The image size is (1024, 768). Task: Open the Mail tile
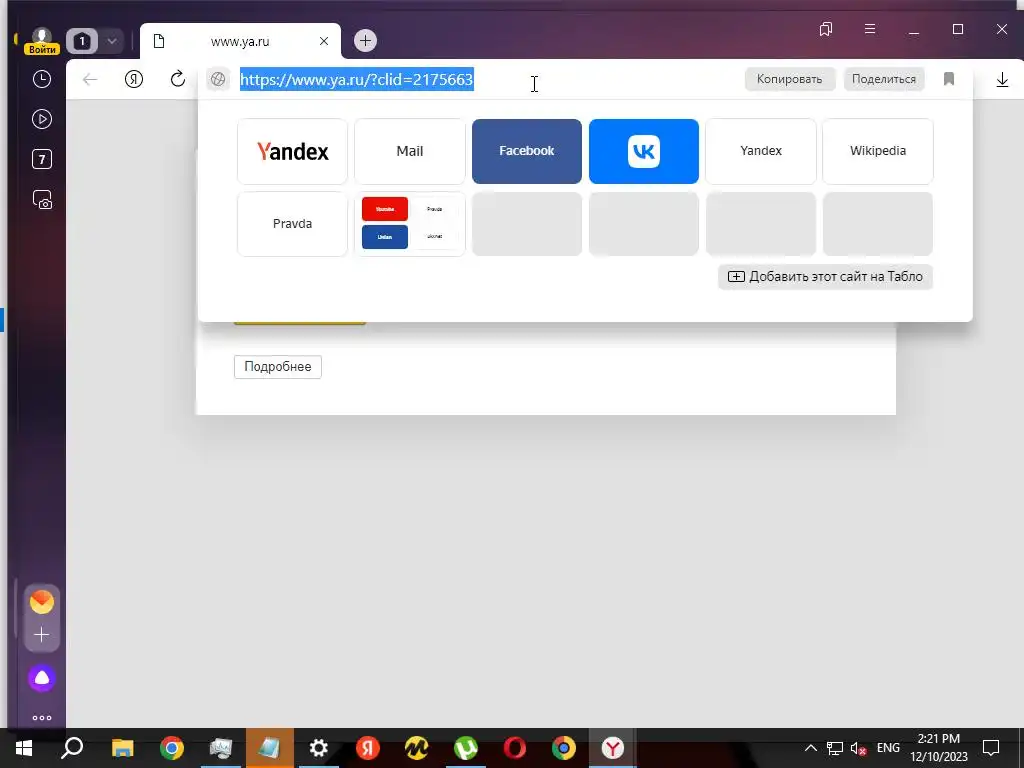[x=409, y=152]
